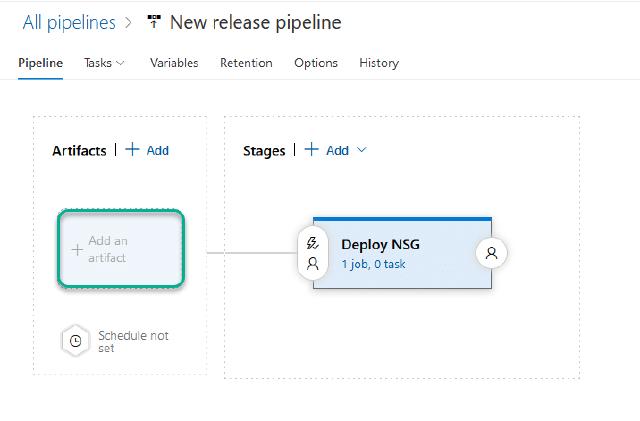Switch to the Variables tab
The width and height of the screenshot is (640, 421).
coord(174,63)
